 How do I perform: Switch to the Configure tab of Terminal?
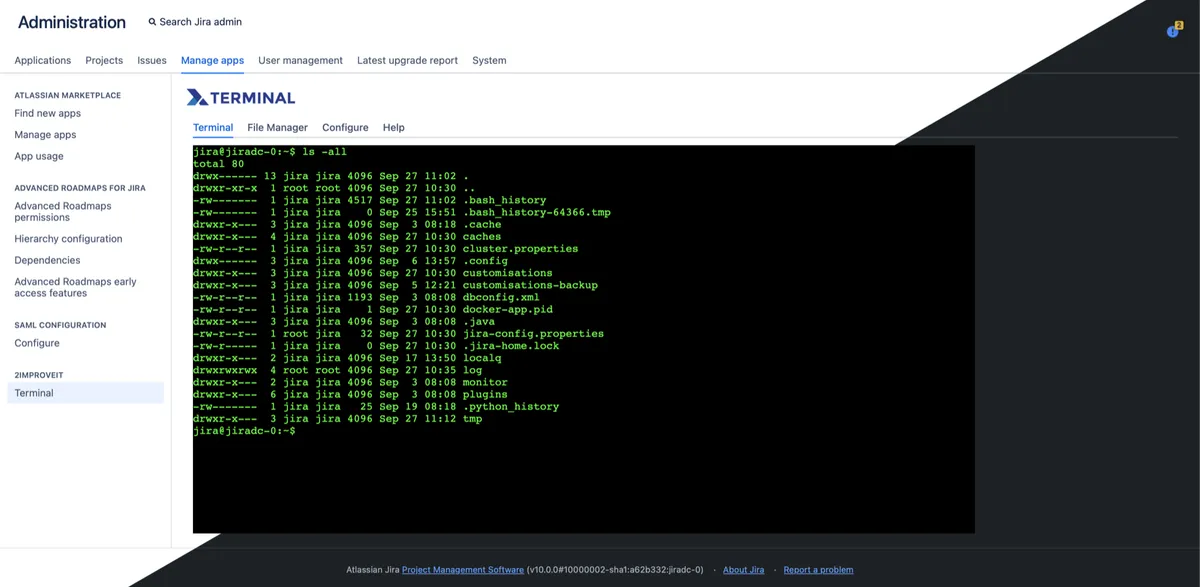point(345,128)
